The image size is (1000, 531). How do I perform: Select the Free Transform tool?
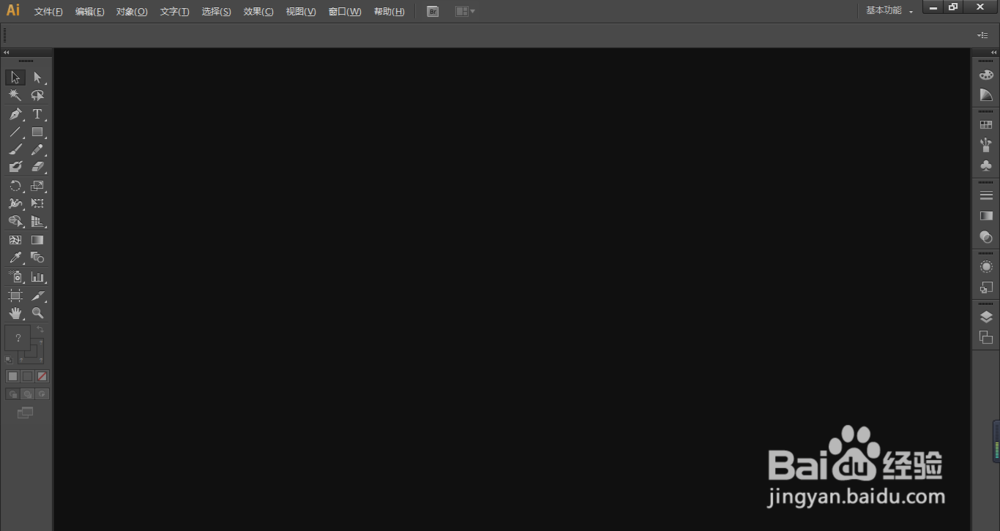(38, 204)
